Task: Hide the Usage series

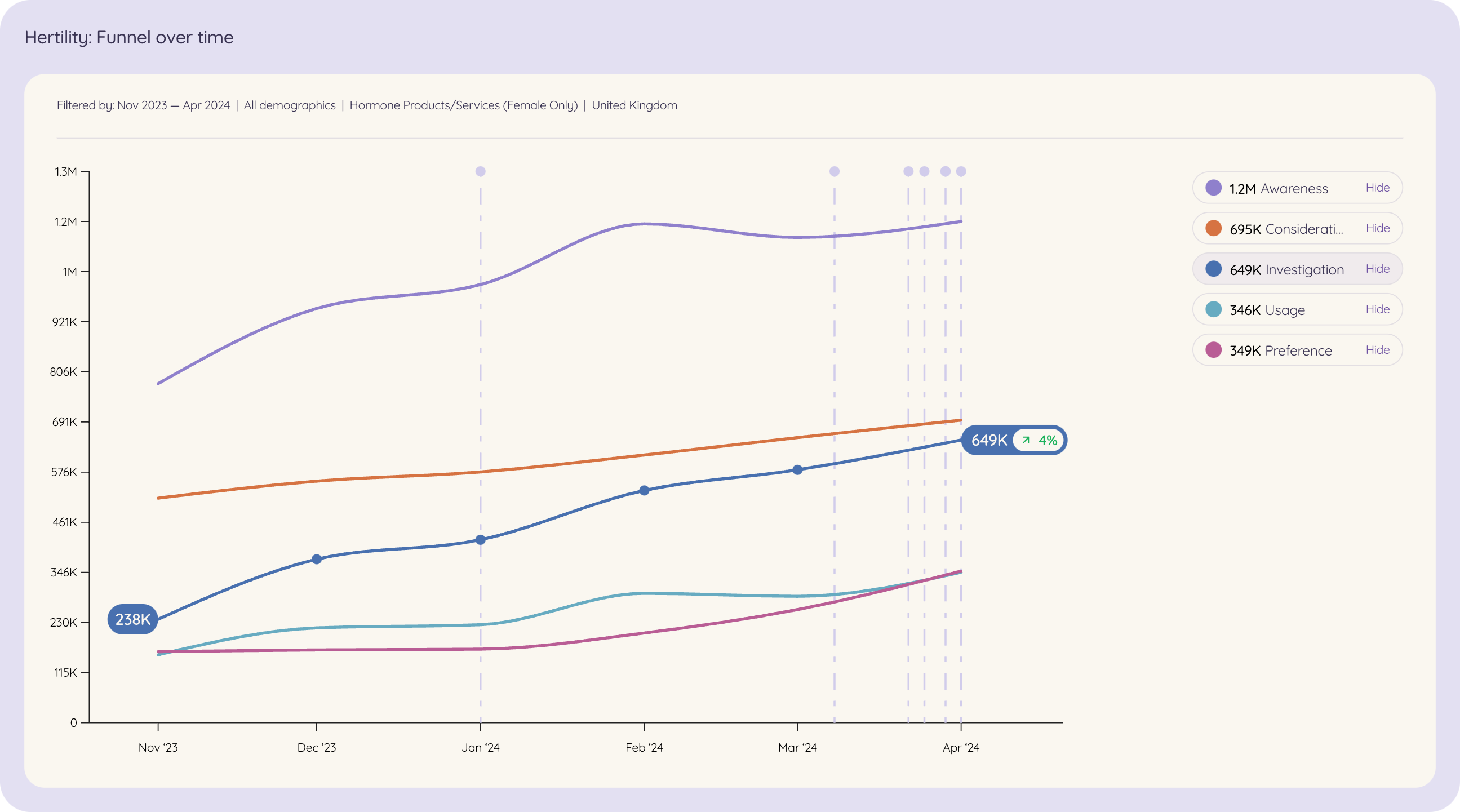Action: 1377,309
